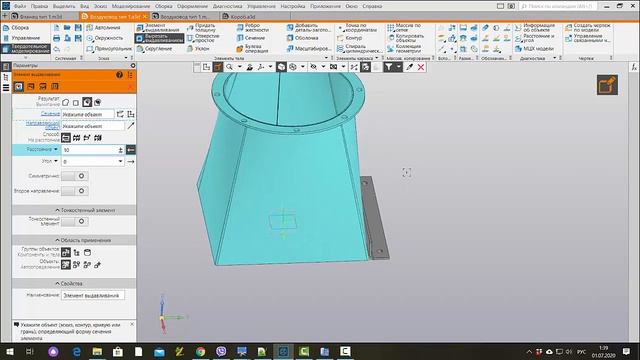Viewport: 640px width, 360px height.
Task: Open the Справка menu
Action: [x=372, y=6]
